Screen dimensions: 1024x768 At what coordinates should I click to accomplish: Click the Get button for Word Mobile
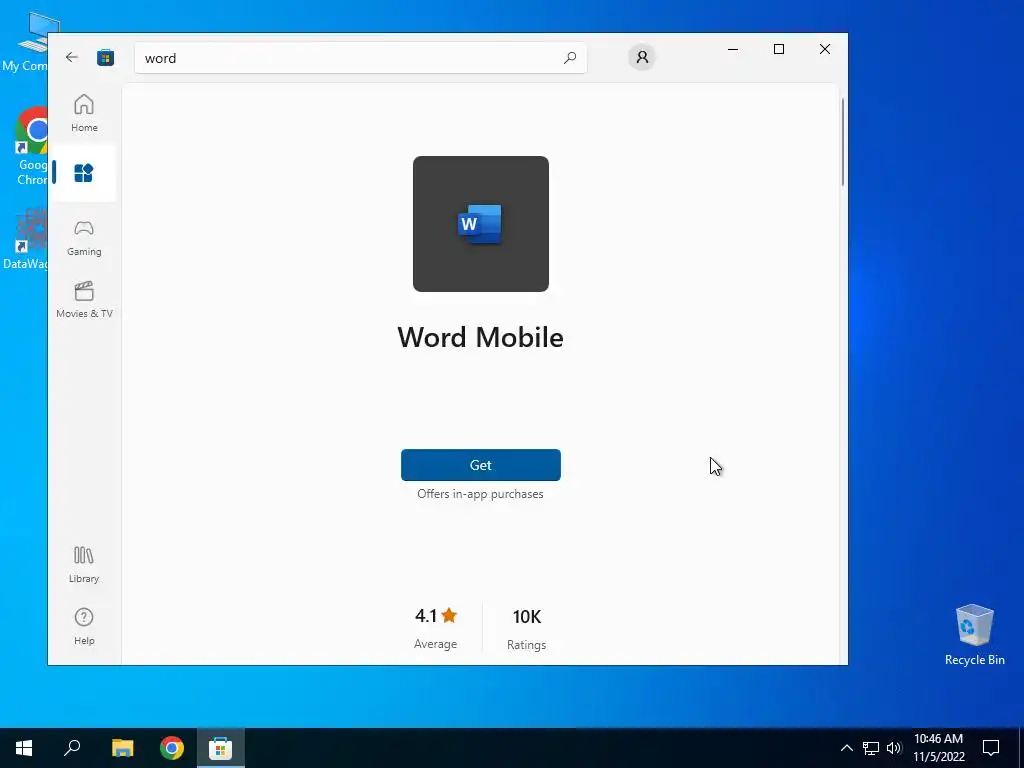481,465
